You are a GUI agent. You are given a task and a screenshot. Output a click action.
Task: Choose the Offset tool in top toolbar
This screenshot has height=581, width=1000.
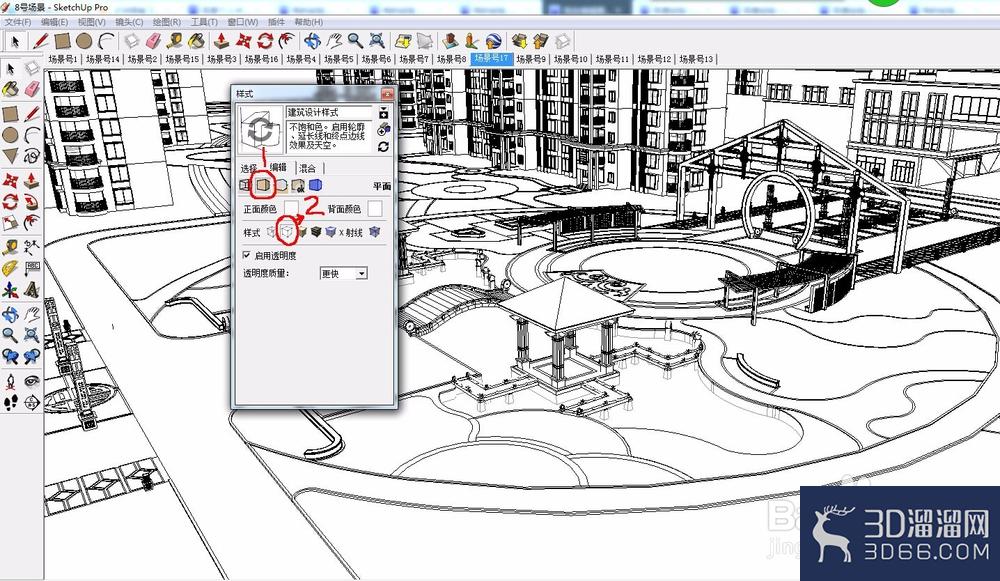pos(287,41)
